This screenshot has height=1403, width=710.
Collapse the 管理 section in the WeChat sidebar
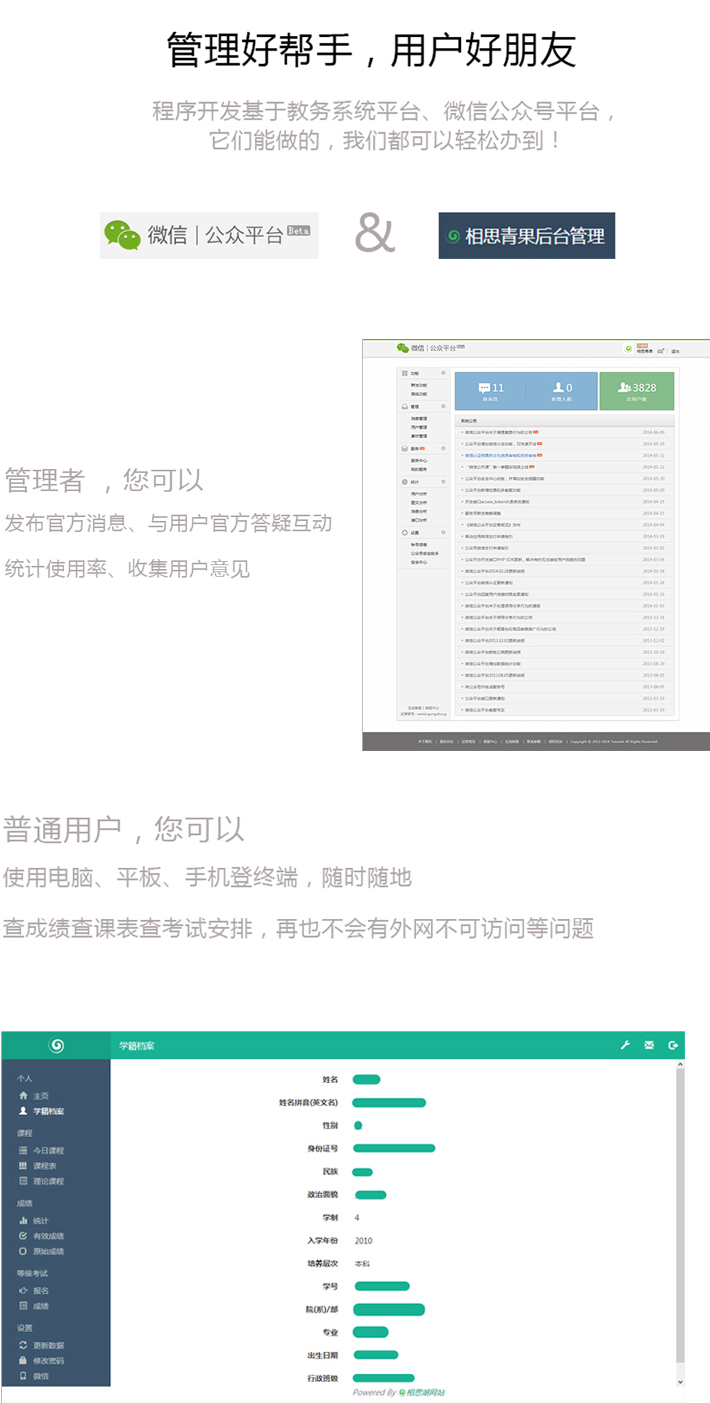click(x=443, y=406)
